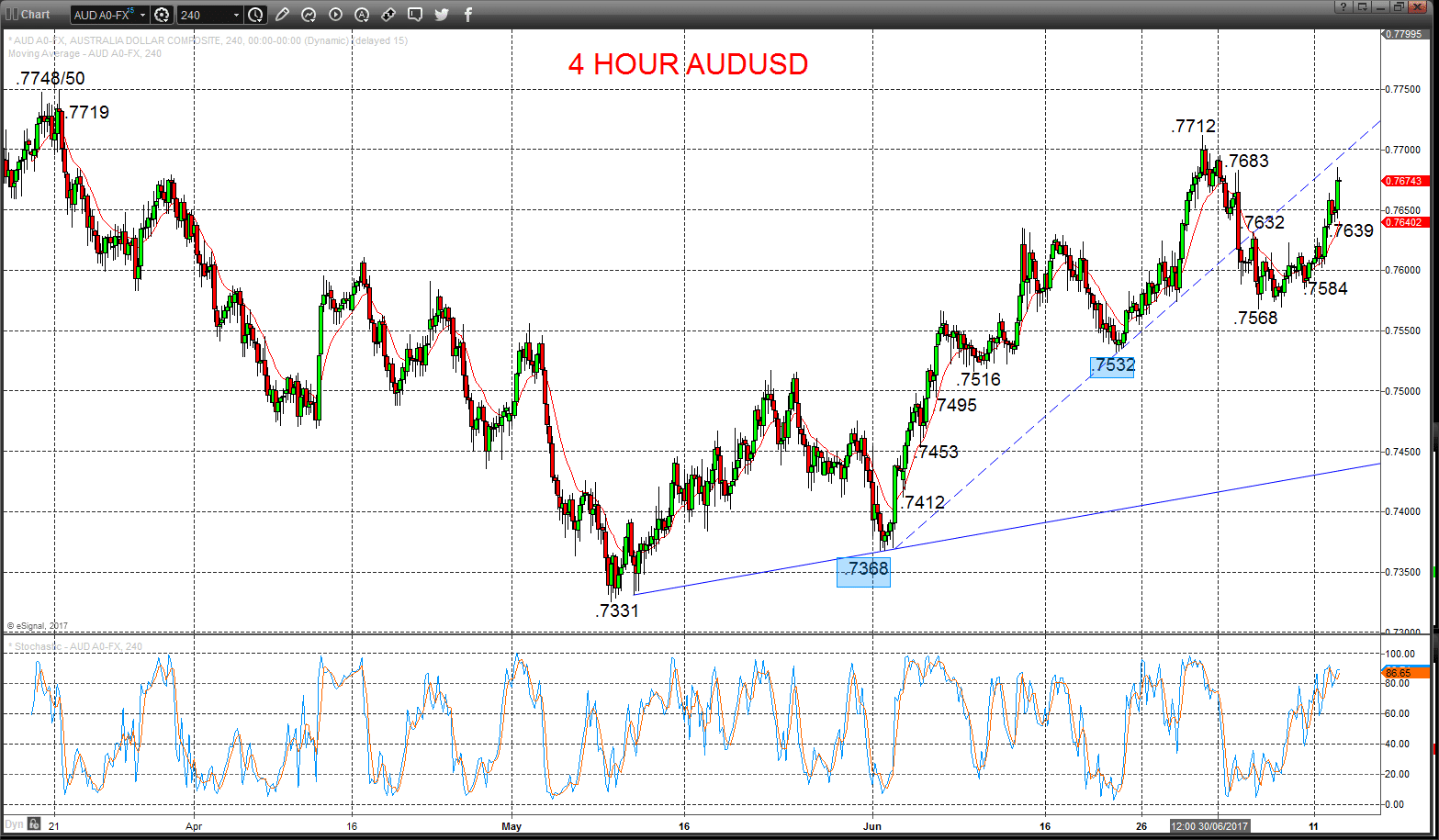Click the play replay icon
This screenshot has width=1439, height=840.
pos(335,15)
